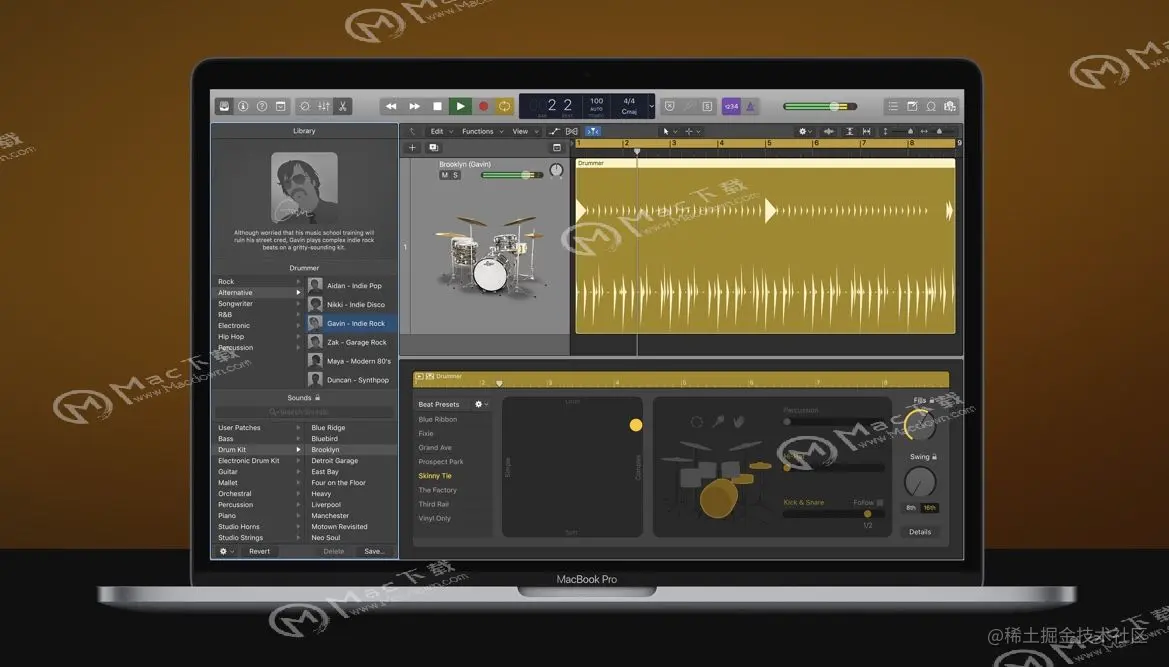Open the media Browsers button
Screen dimensions: 1169x667
pyautogui.click(x=950, y=107)
